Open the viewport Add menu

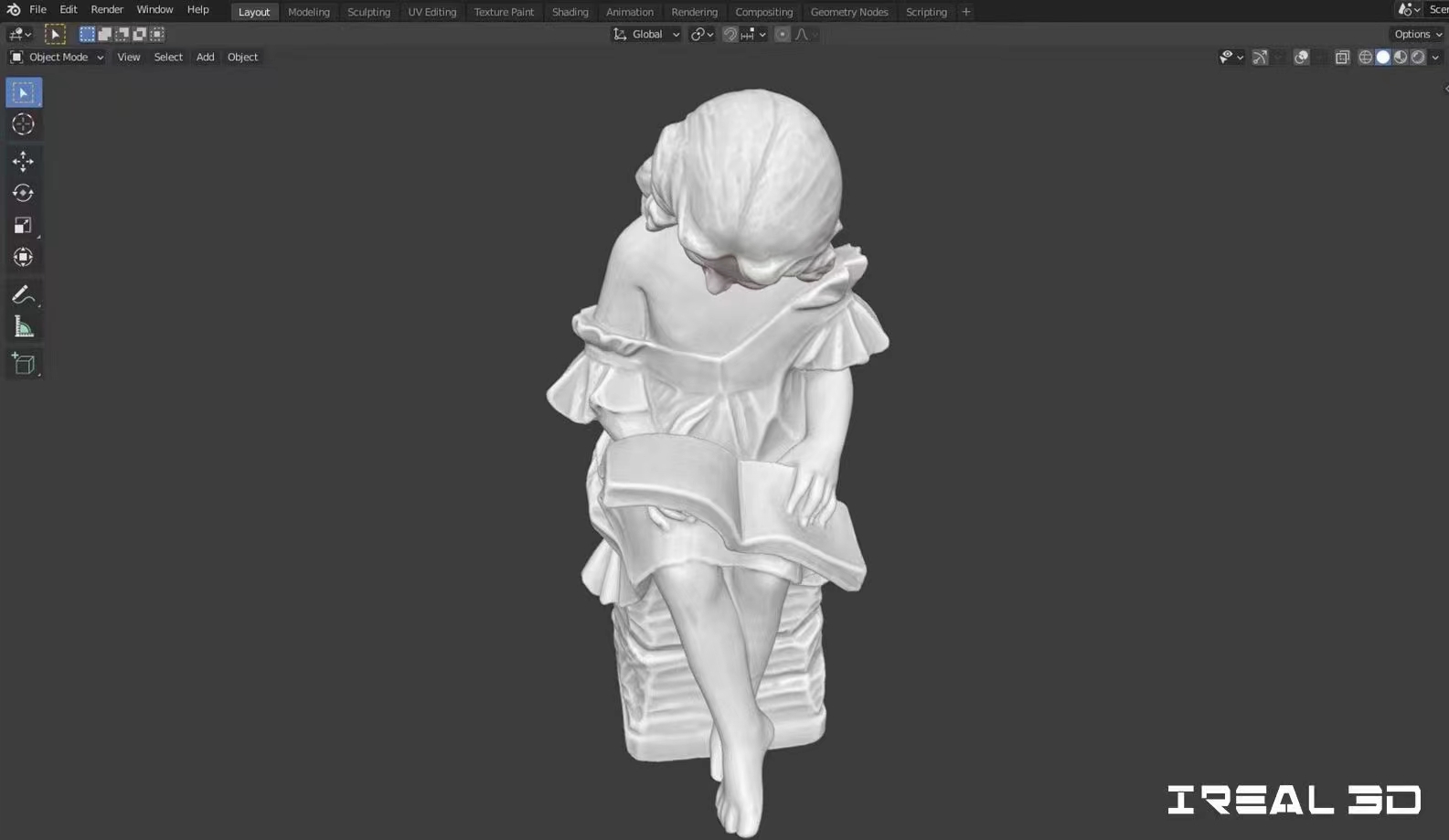pyautogui.click(x=206, y=57)
